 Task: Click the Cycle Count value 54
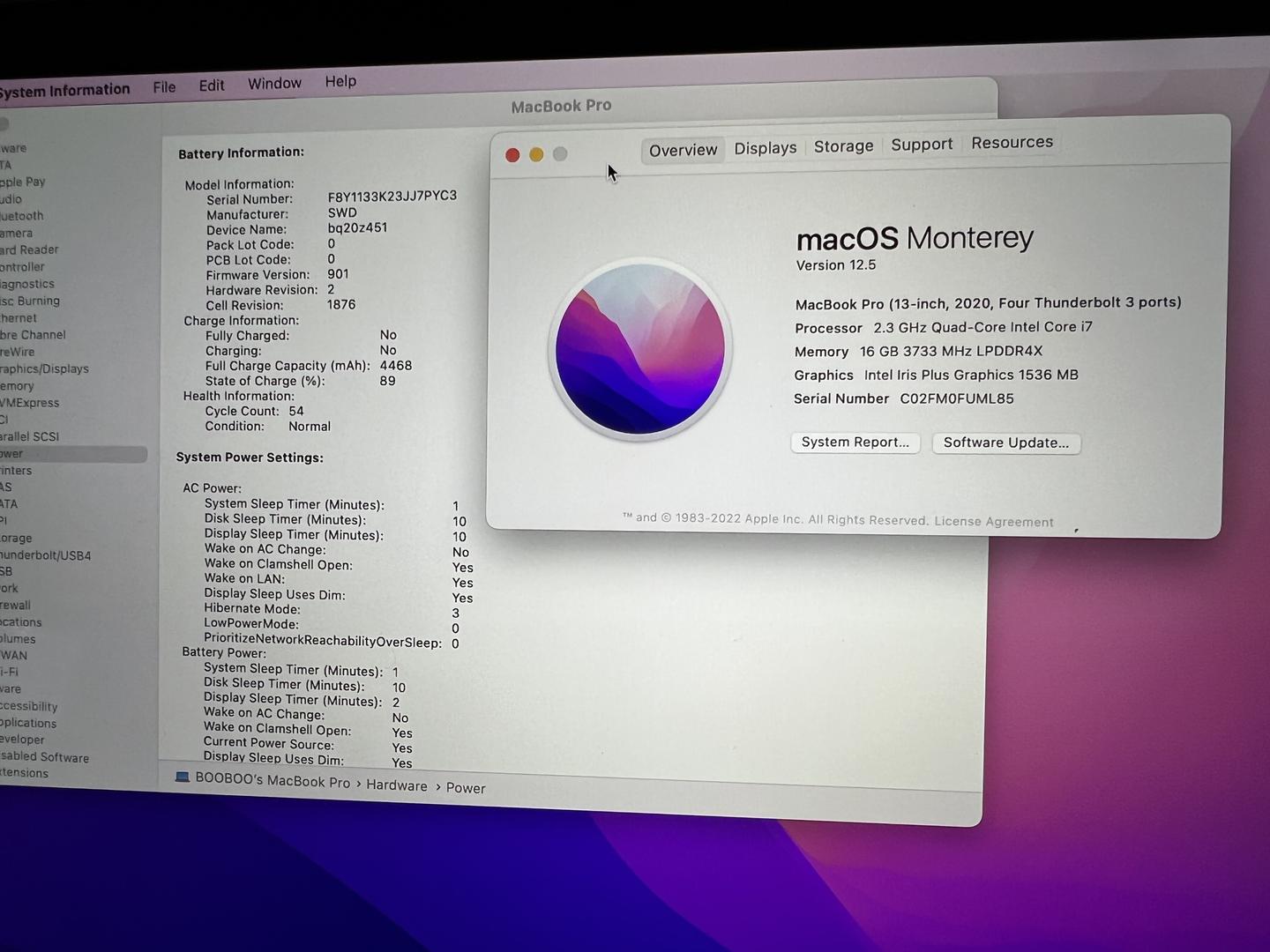296,411
